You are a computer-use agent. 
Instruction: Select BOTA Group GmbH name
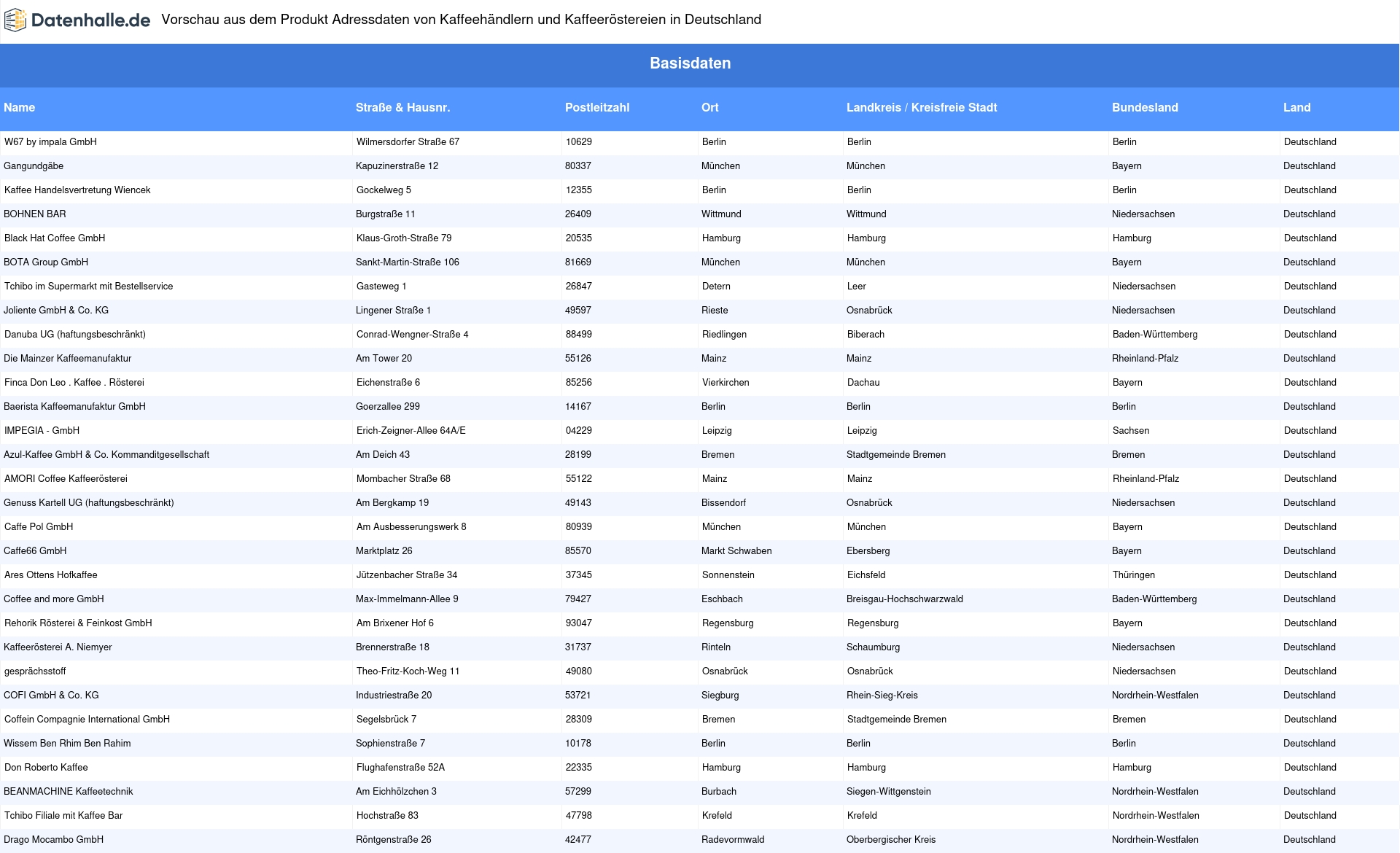[46, 262]
